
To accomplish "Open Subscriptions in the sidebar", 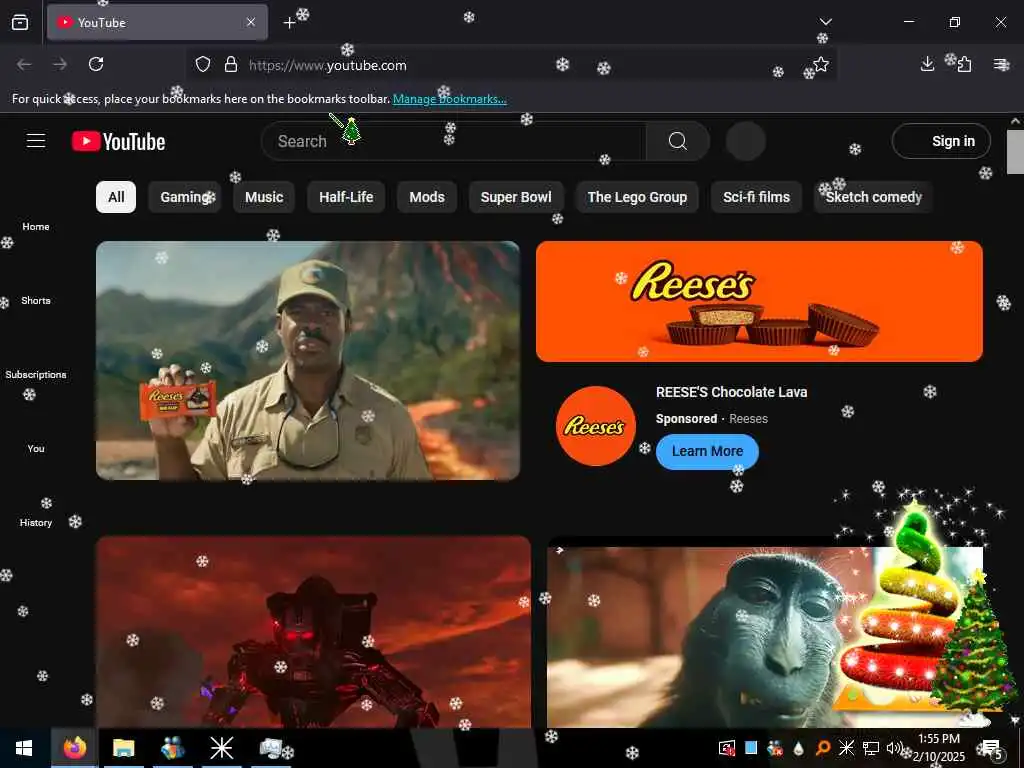I will pyautogui.click(x=36, y=374).
